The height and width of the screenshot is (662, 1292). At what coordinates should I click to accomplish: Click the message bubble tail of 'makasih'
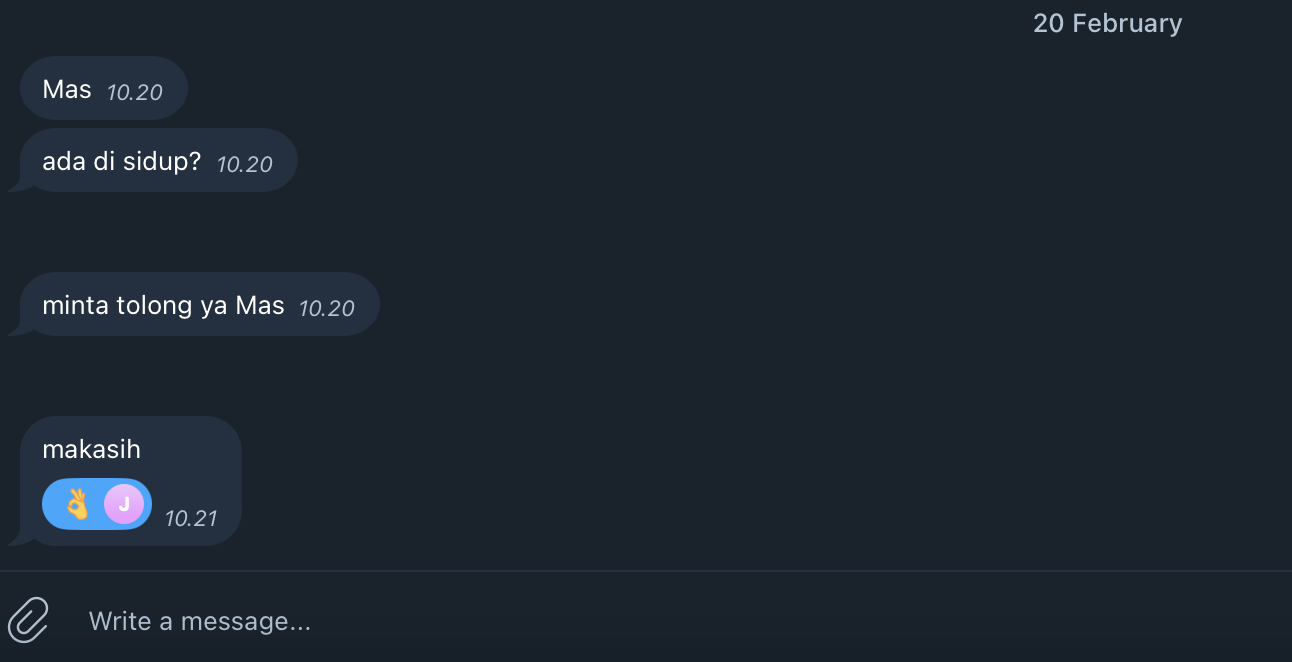(19, 538)
